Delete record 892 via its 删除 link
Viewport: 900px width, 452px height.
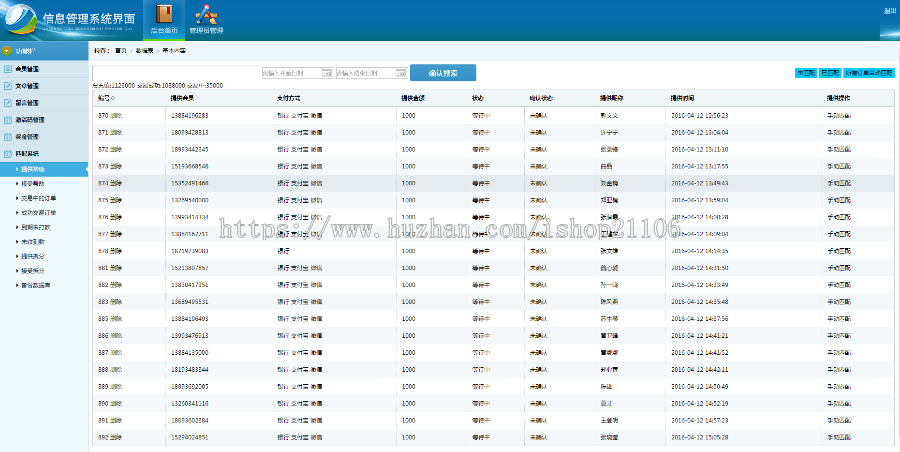(x=116, y=437)
